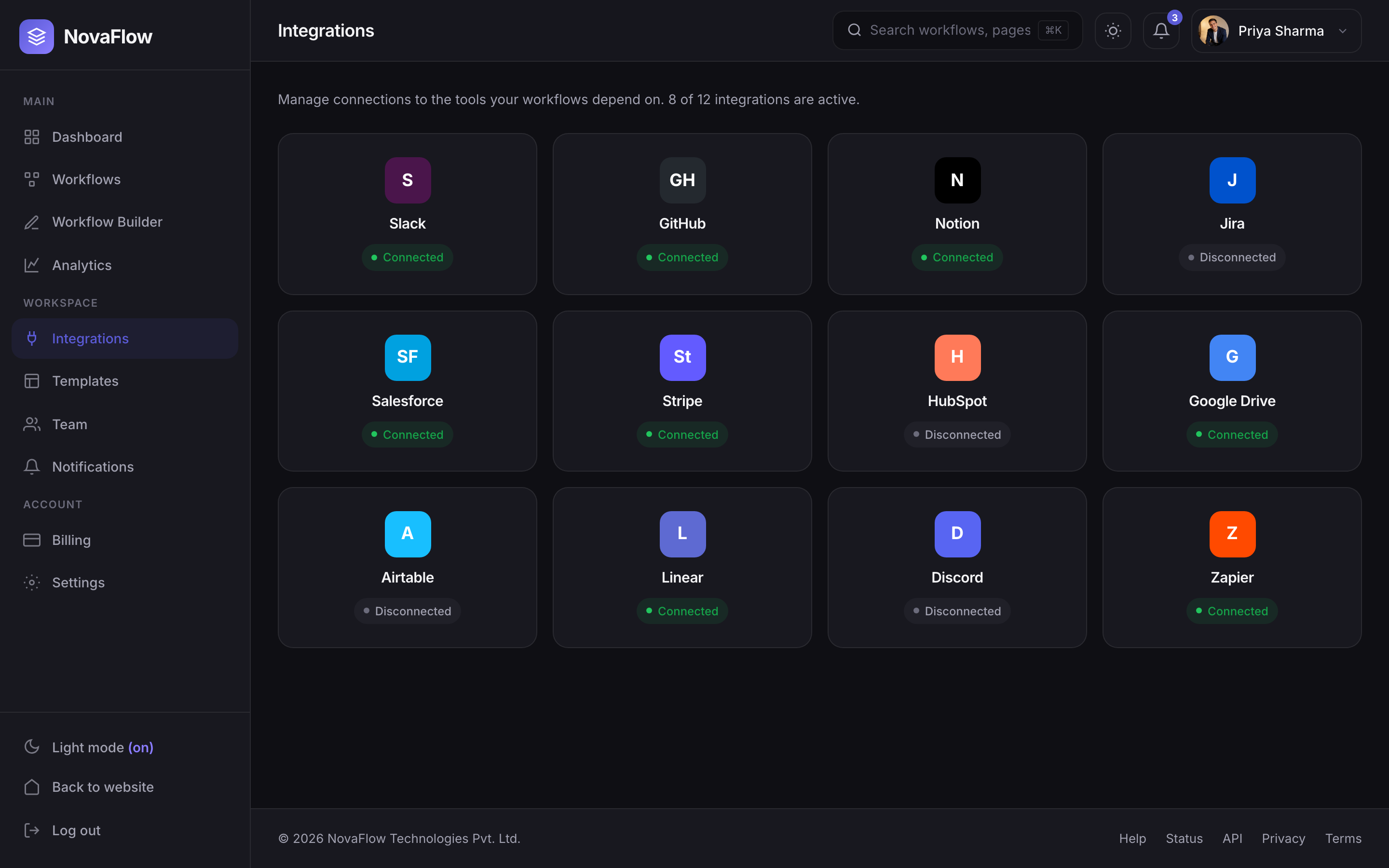
Task: Select Analytics in sidebar
Action: click(124, 265)
